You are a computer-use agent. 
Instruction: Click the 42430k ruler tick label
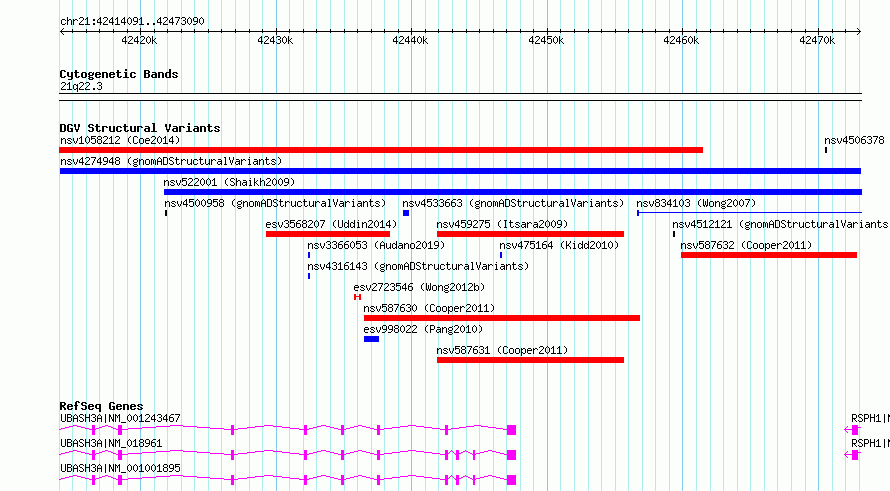tap(275, 40)
